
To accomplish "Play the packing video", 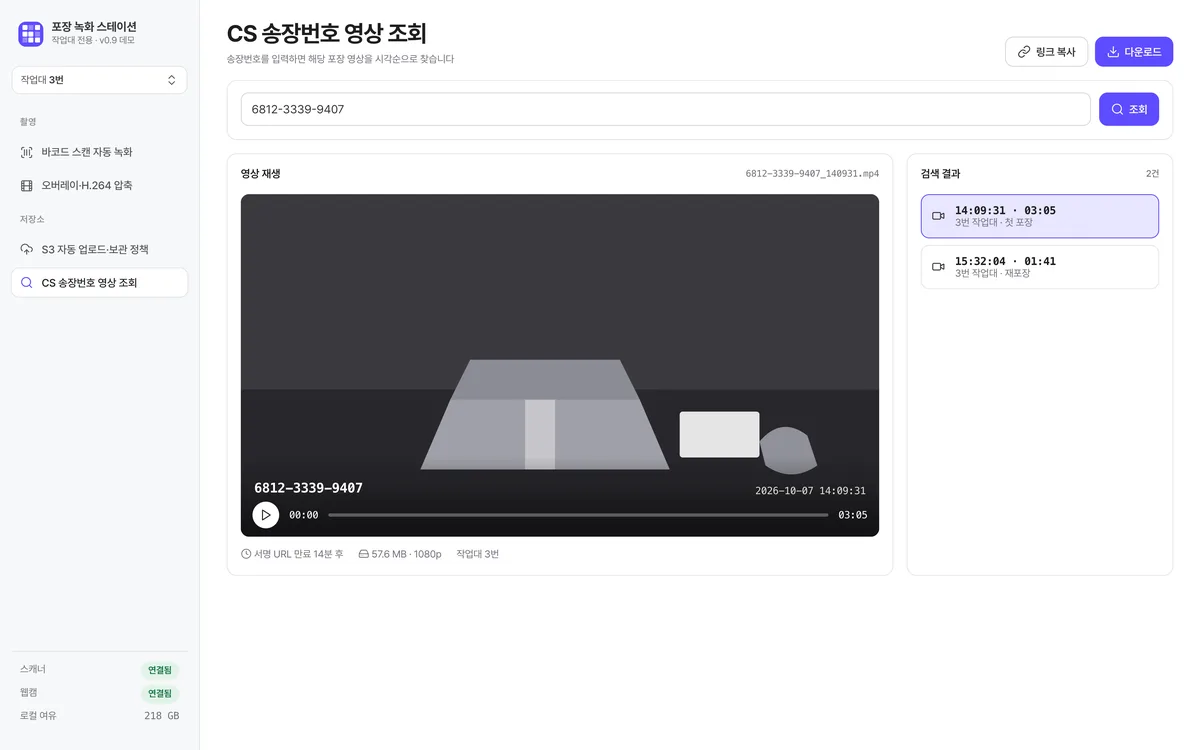I will click(266, 515).
